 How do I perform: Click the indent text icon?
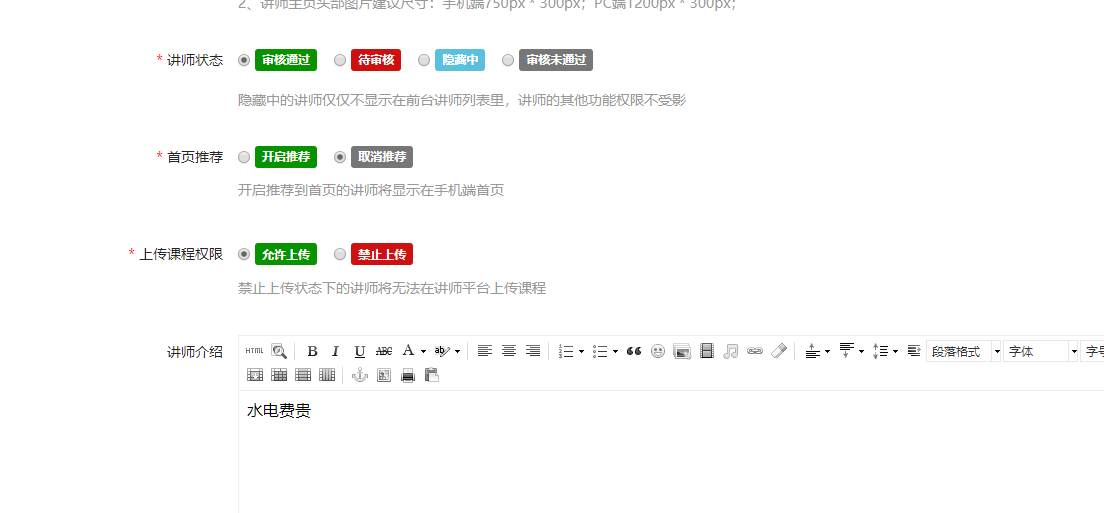pyautogui.click(x=914, y=351)
